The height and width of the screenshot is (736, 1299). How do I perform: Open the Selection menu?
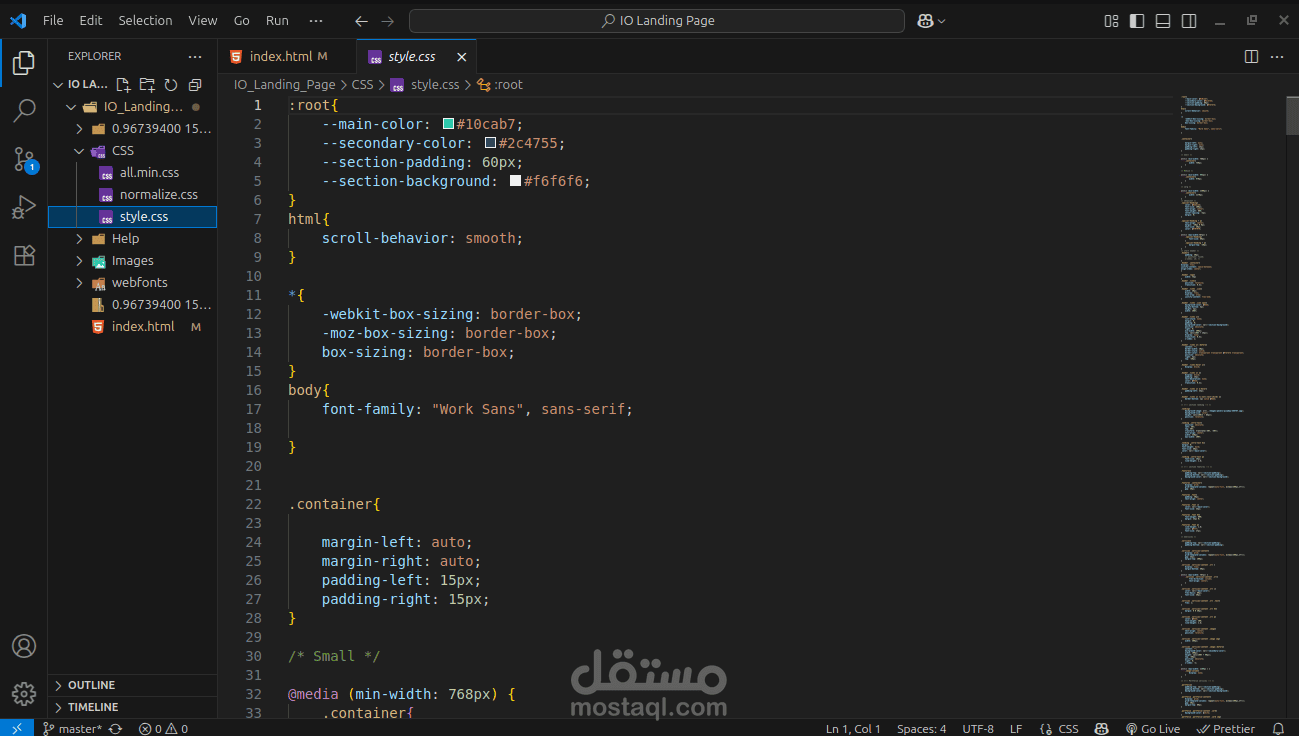coord(145,20)
